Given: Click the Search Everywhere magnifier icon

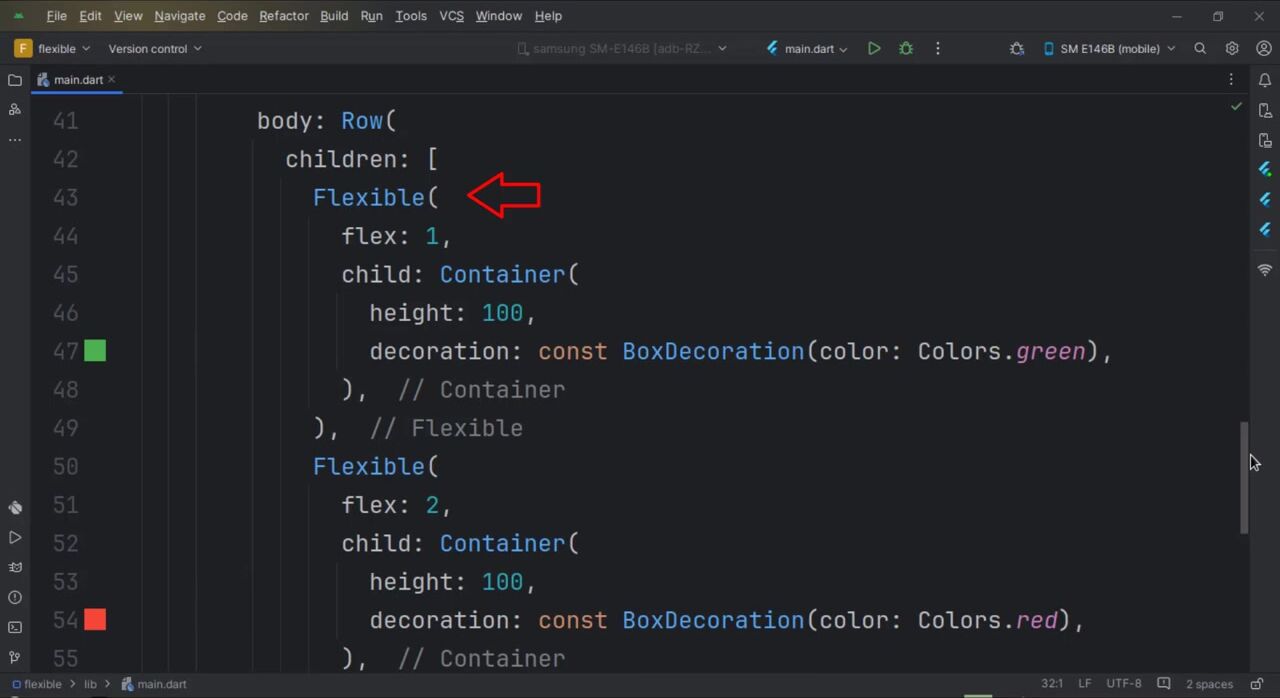Looking at the screenshot, I should pyautogui.click(x=1200, y=48).
